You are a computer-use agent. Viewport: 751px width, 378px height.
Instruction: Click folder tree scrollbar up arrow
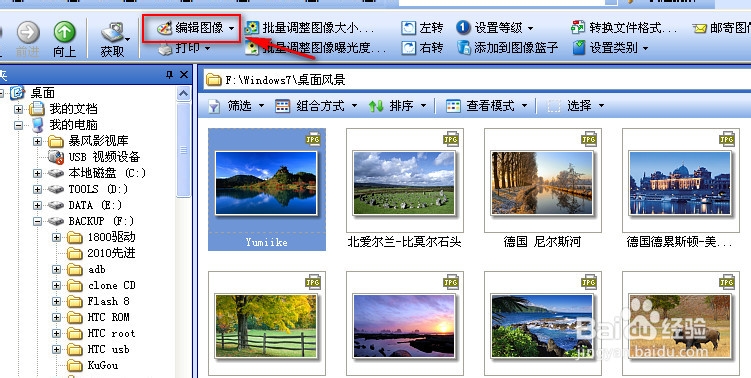tap(183, 93)
